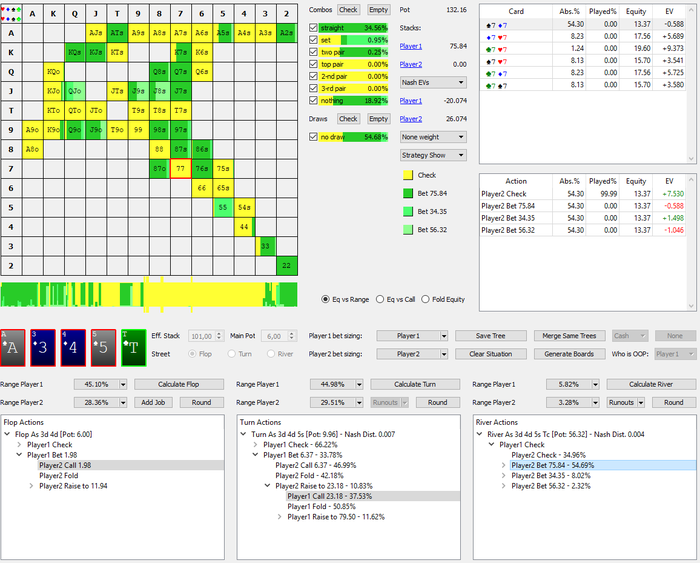Select the QJo hand cell
The image size is (700, 563).
75,91
